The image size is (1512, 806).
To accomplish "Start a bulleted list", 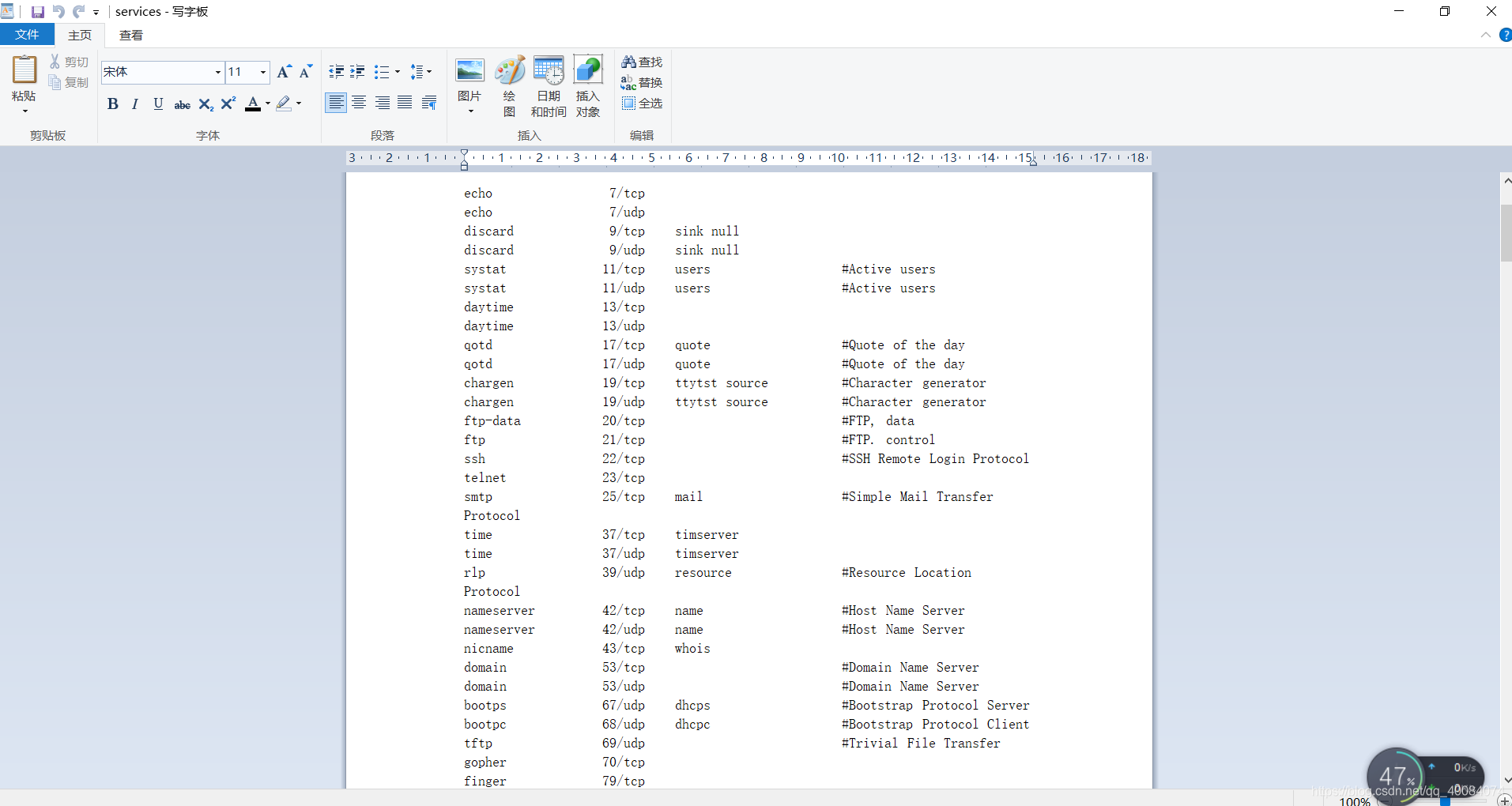I will pyautogui.click(x=382, y=72).
